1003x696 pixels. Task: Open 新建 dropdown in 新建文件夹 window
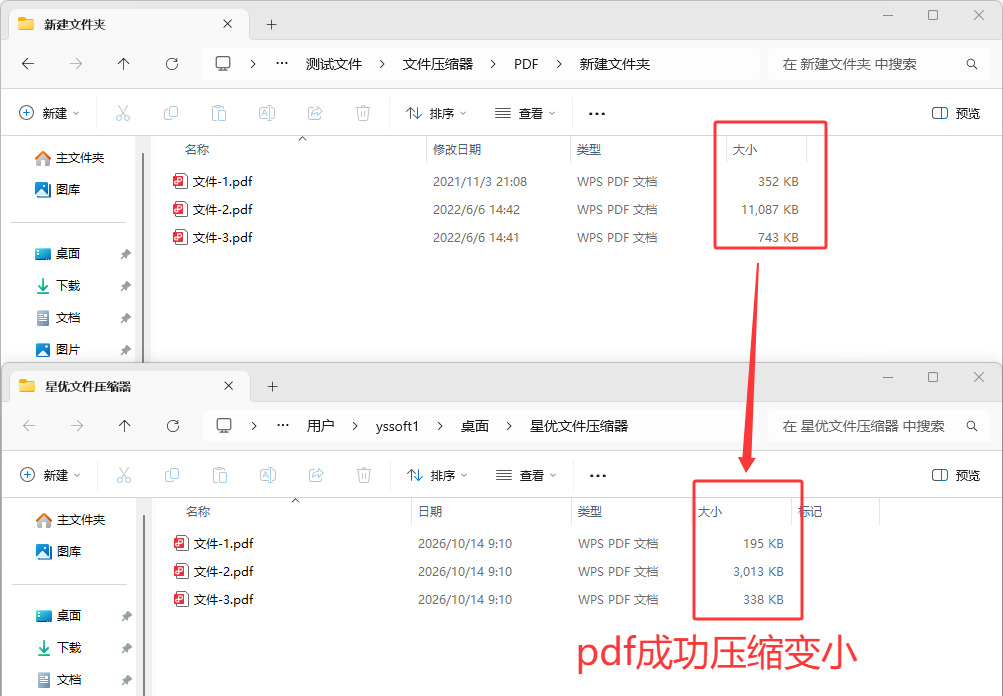pos(49,113)
